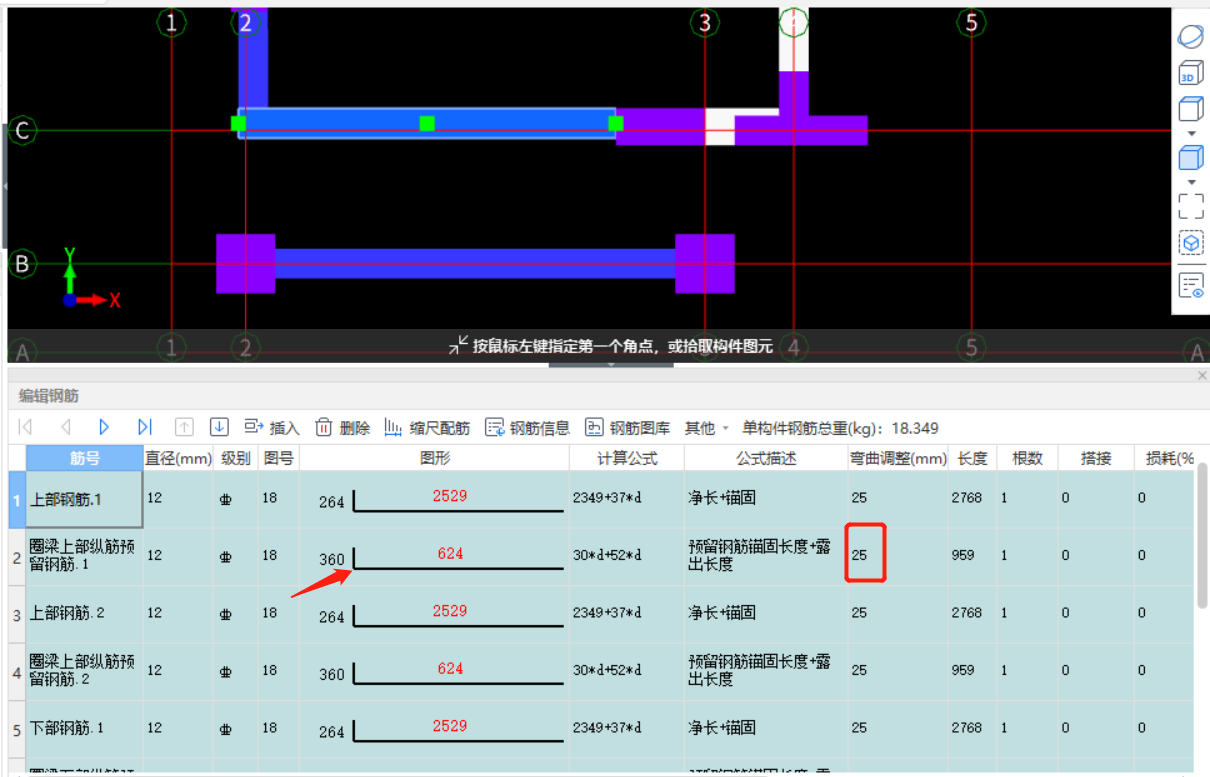Switch to 3D view icon

(1190, 72)
